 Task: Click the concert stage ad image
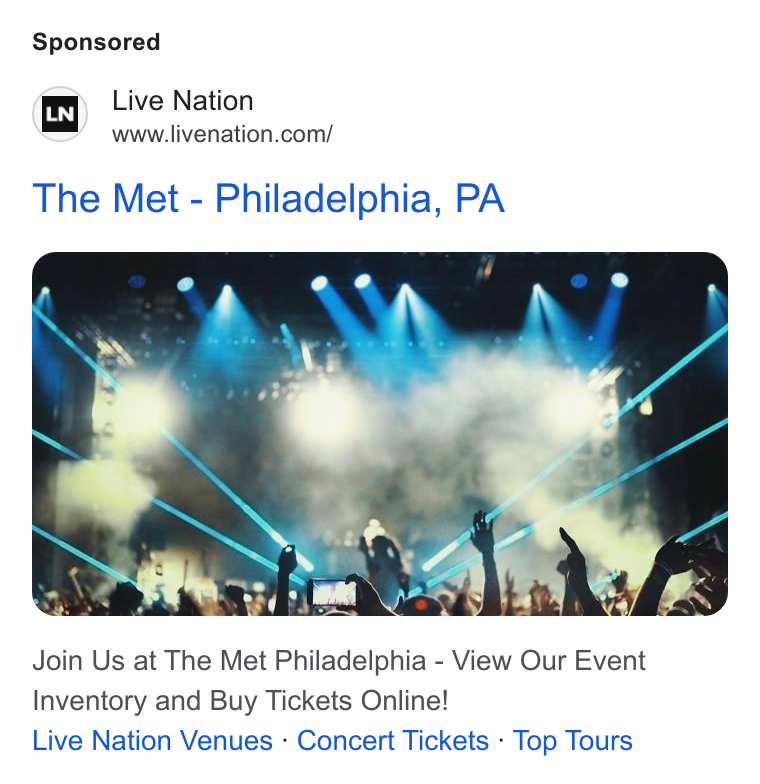click(x=380, y=434)
